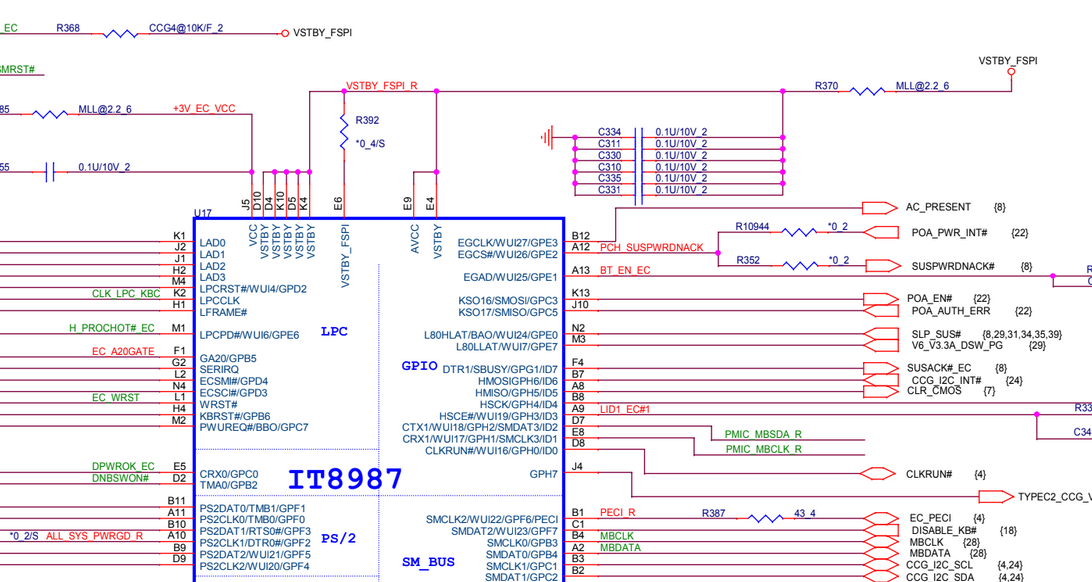Click the VSTBY_FSPI_R net label
Screen dimensions: 1092x582
point(382,86)
